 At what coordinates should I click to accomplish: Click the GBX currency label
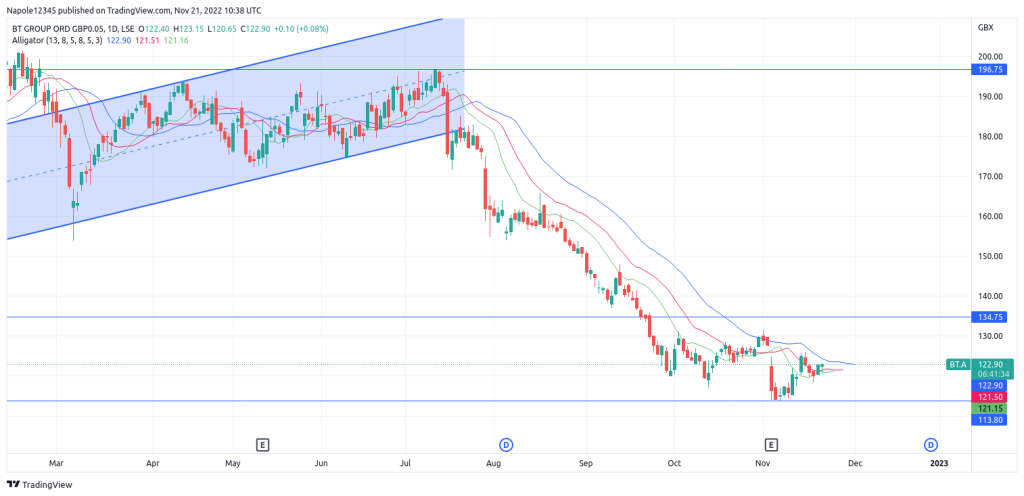coord(985,28)
